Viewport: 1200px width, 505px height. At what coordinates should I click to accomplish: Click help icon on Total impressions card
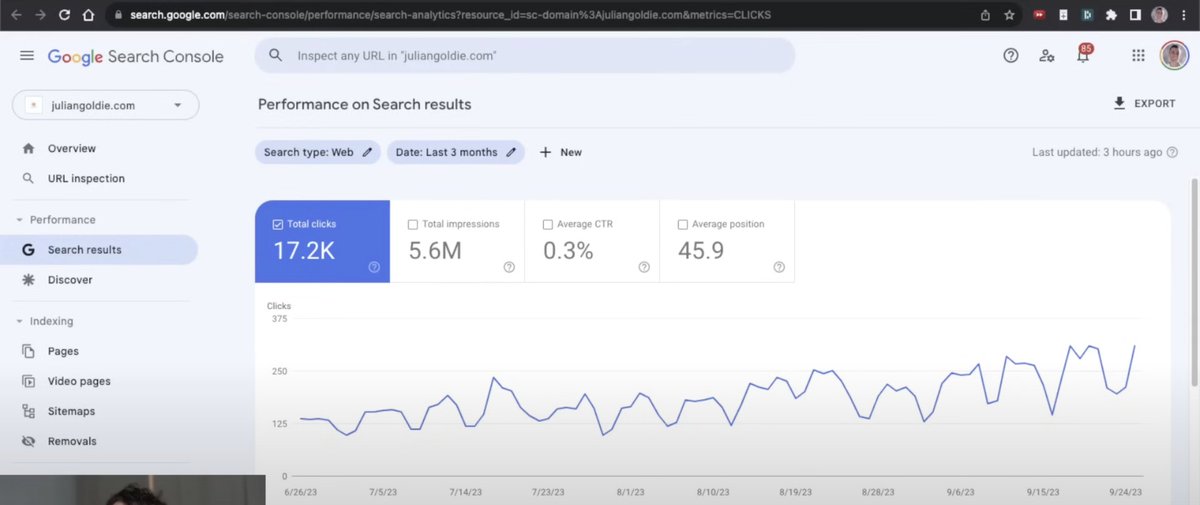click(509, 267)
